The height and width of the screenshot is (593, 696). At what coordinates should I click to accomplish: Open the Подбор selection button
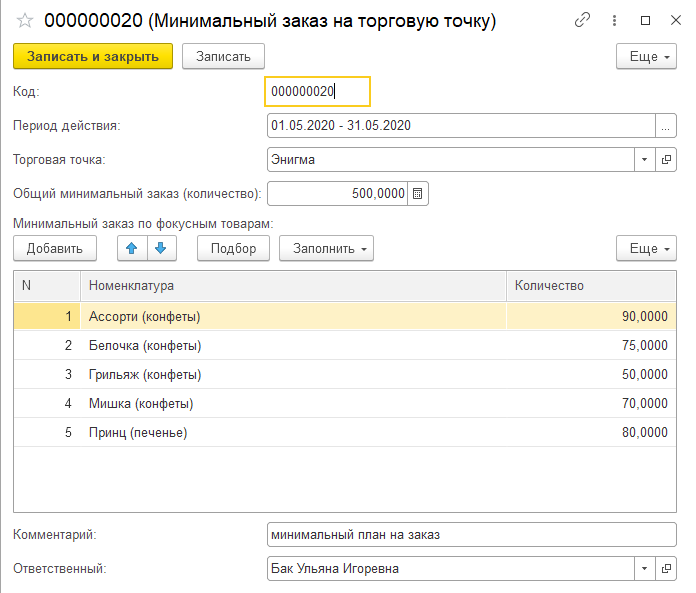[x=233, y=248]
